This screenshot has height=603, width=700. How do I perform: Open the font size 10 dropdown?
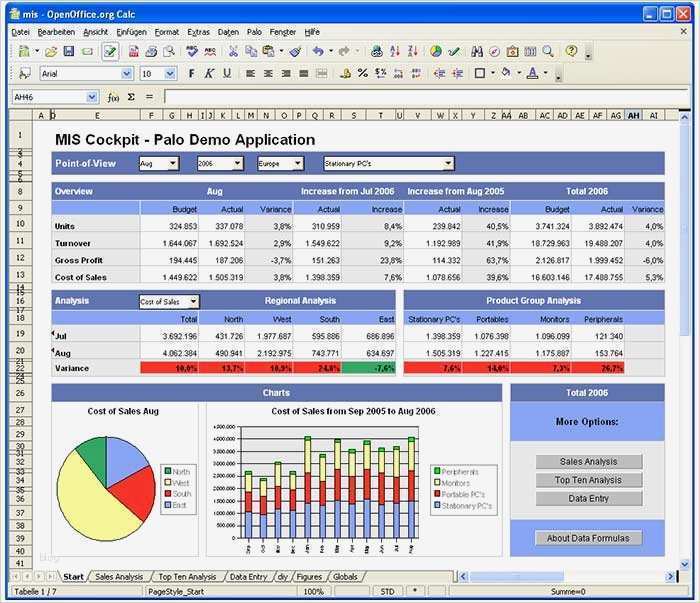tap(170, 74)
